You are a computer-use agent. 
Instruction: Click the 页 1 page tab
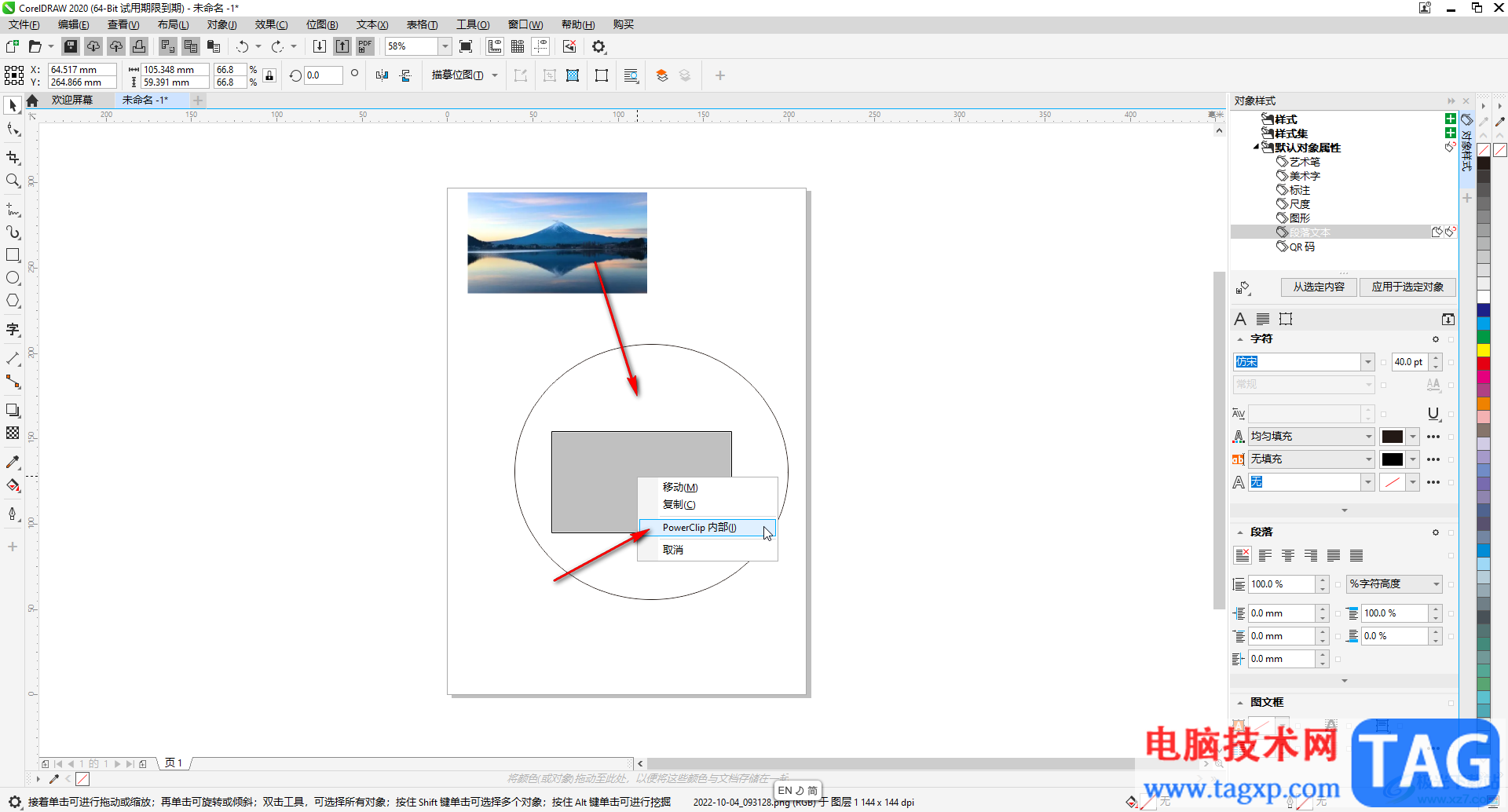coord(174,763)
